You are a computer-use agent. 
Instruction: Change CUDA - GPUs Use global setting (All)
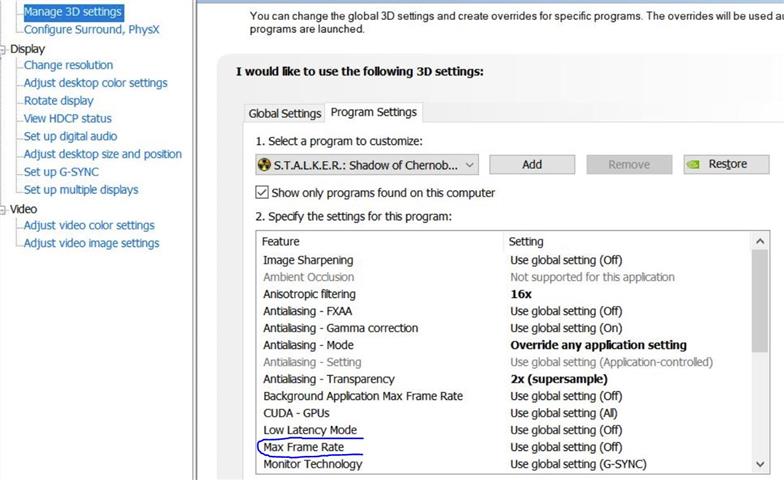564,413
